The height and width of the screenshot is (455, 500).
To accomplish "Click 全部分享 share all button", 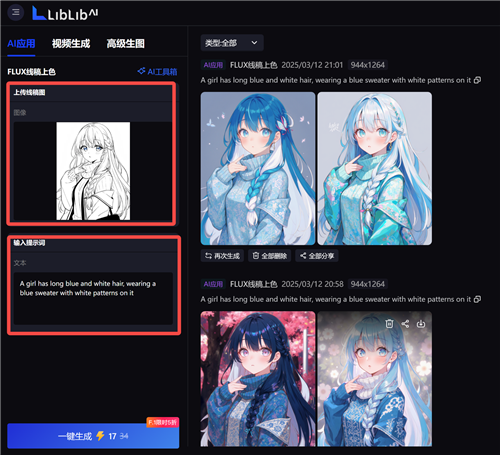I will coord(317,256).
